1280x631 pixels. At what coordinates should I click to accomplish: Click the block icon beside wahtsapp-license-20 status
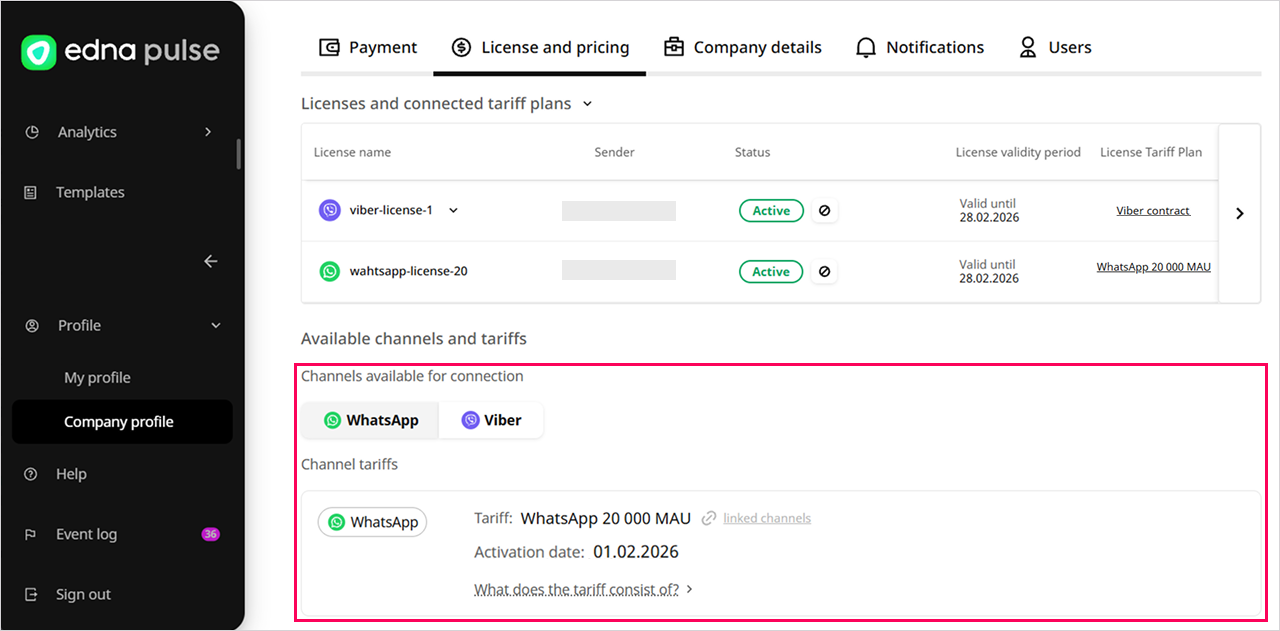(x=824, y=272)
